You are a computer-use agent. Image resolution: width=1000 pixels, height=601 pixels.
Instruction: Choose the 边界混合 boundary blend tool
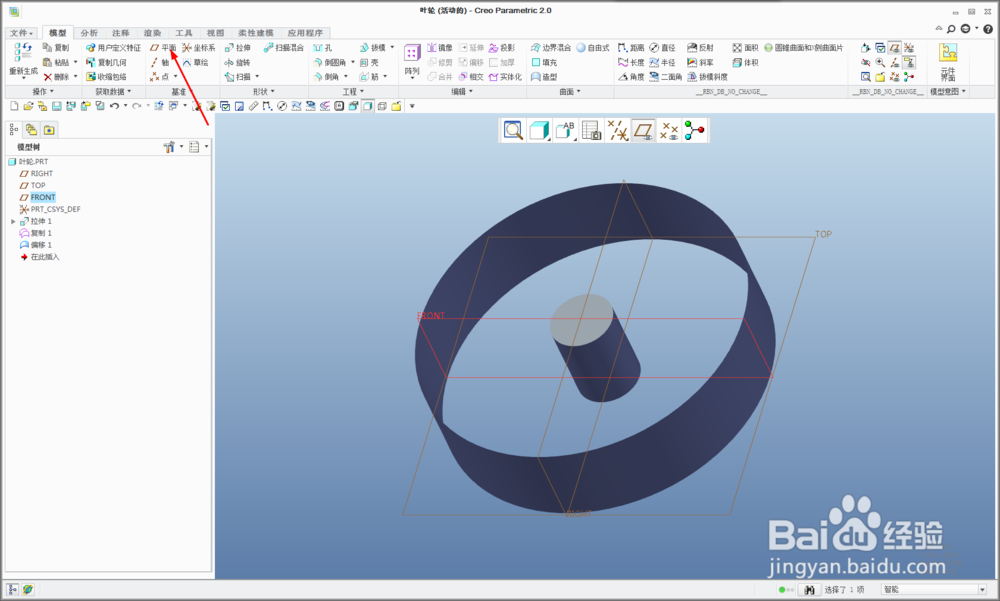pyautogui.click(x=551, y=48)
